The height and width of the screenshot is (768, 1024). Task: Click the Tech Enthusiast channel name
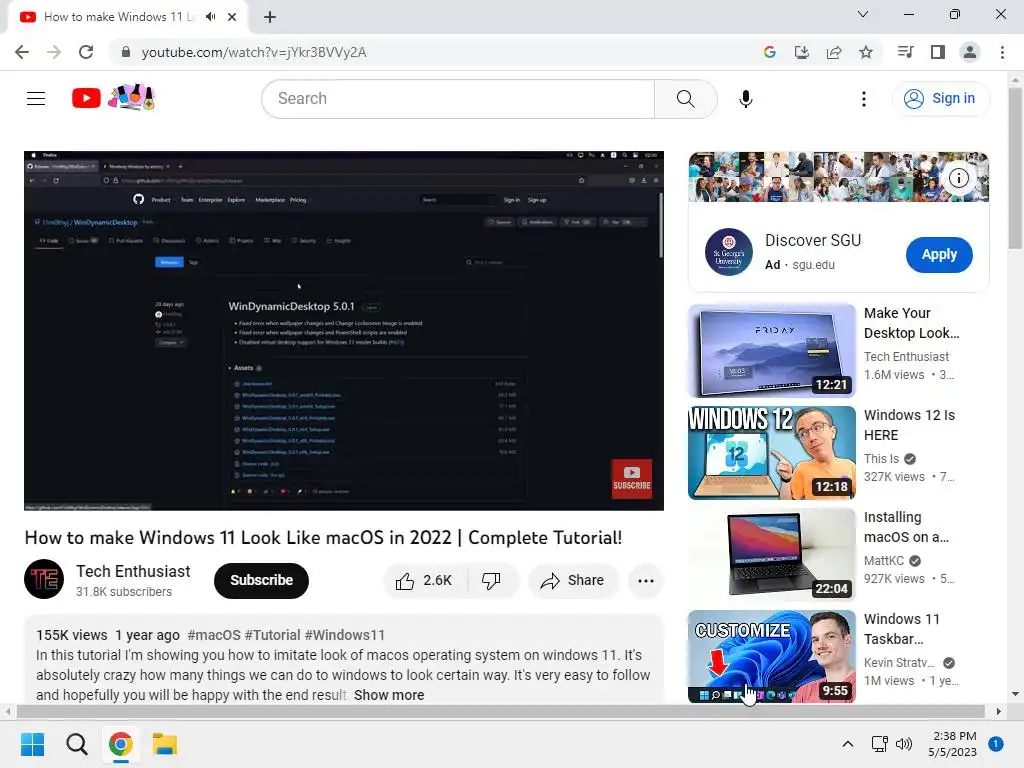pos(133,571)
